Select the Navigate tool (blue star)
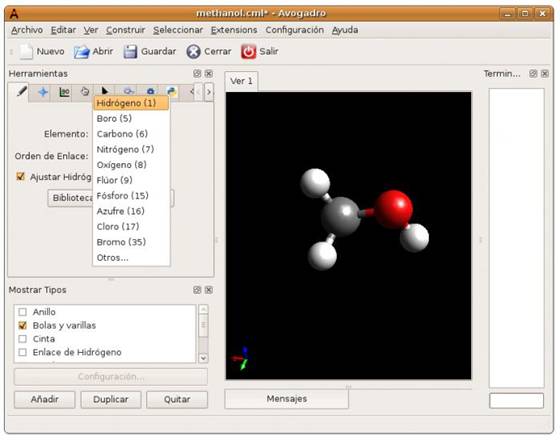Screen dimensions: 560x440 coord(43,92)
